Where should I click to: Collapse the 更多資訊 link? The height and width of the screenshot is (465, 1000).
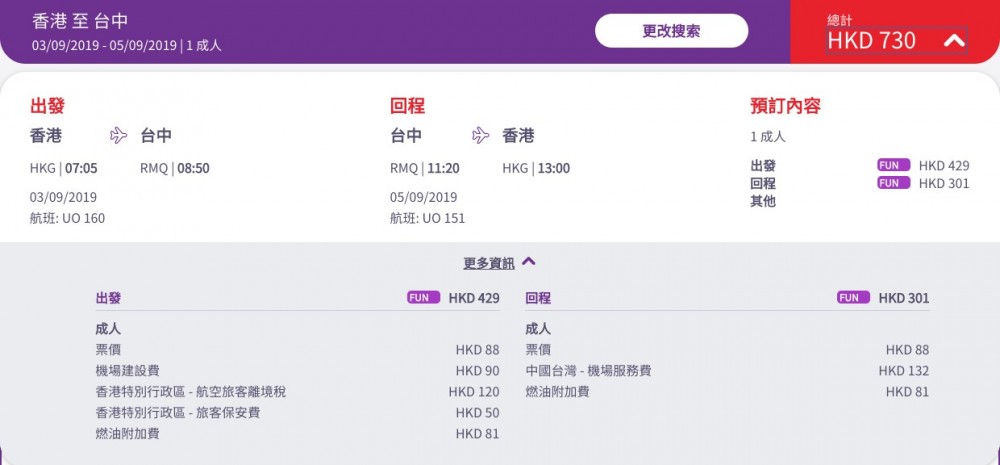tap(499, 263)
